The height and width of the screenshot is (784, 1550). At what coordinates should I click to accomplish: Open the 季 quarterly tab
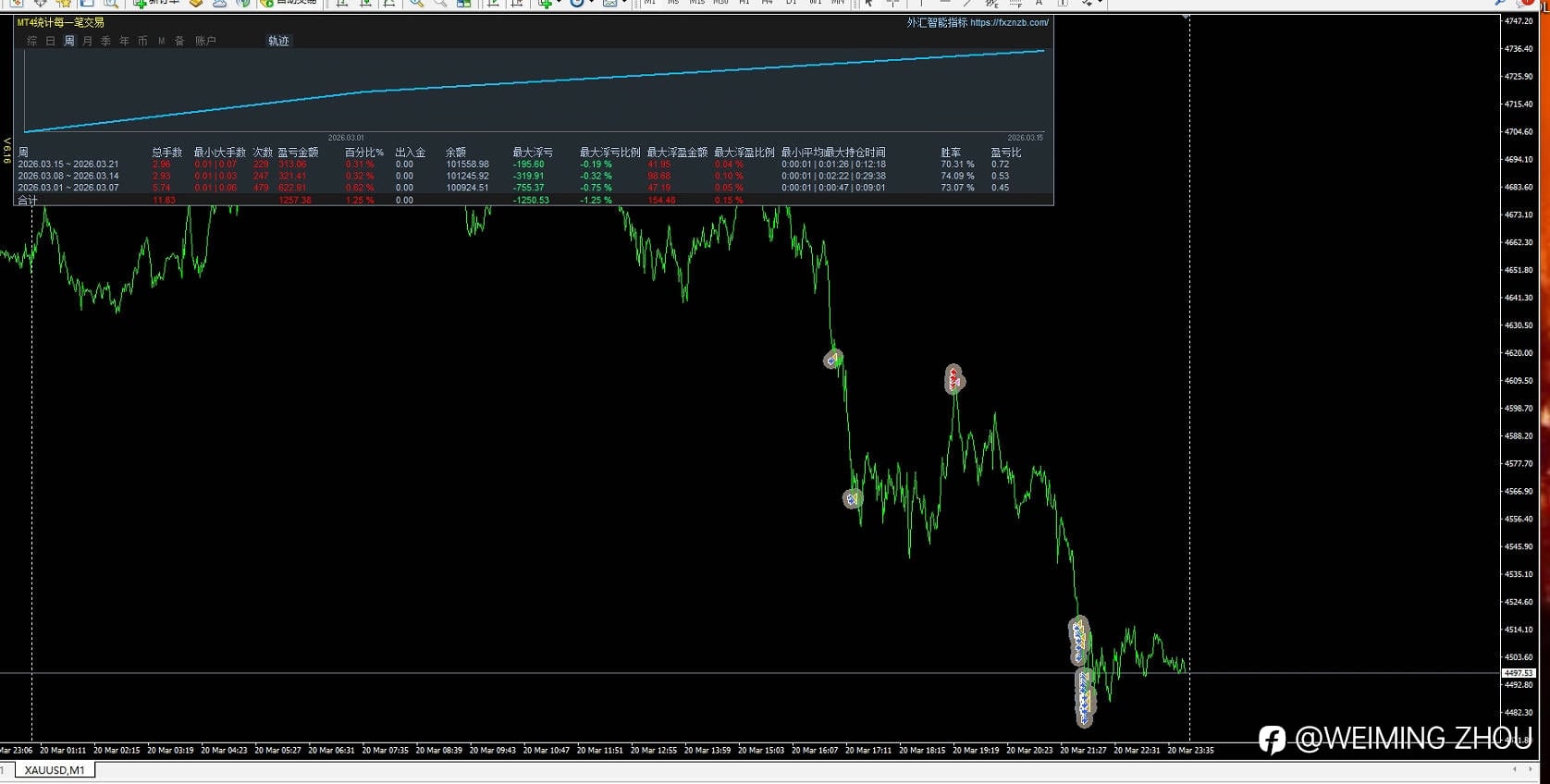(x=106, y=41)
